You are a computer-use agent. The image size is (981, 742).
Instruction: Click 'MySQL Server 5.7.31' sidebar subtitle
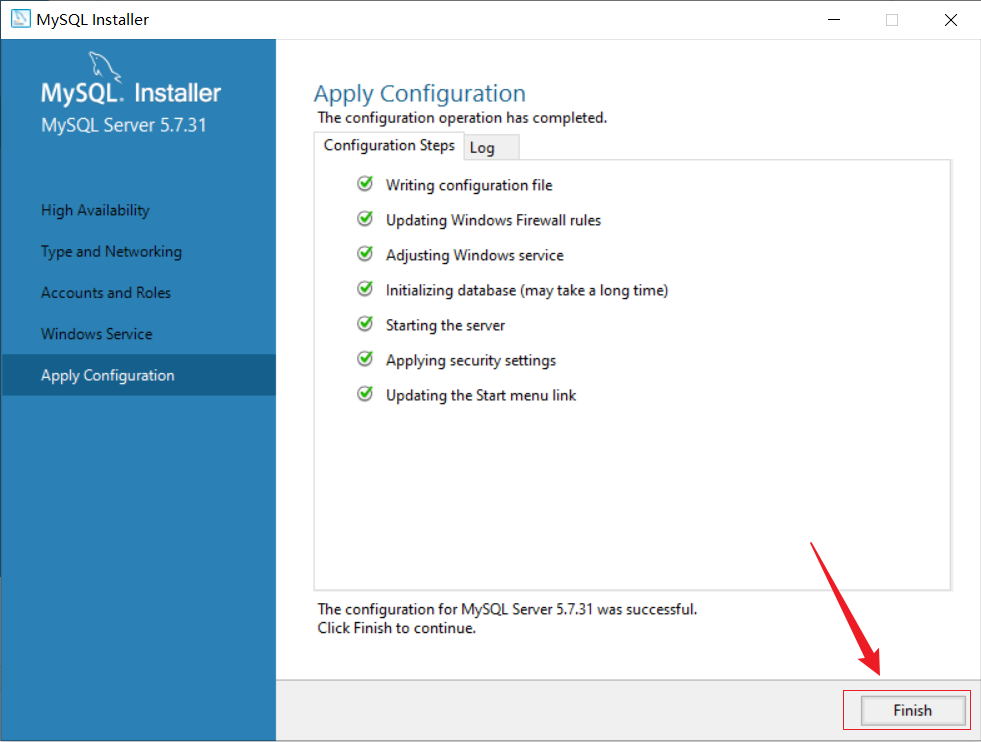pos(124,125)
